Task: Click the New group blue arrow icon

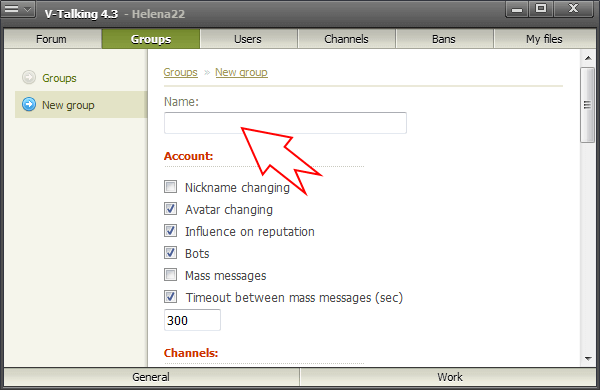Action: (29, 104)
